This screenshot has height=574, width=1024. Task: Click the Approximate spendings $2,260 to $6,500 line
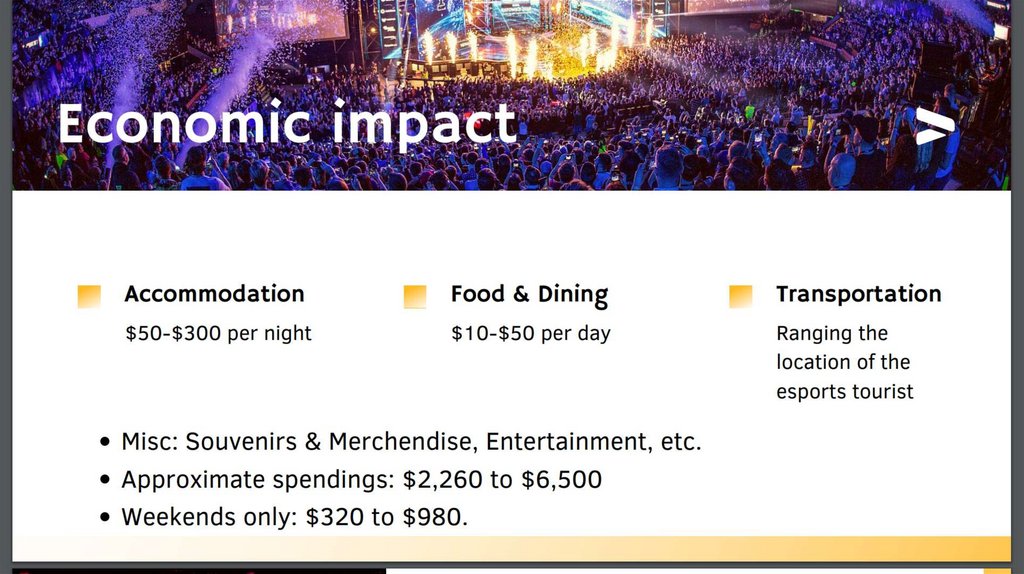[361, 480]
